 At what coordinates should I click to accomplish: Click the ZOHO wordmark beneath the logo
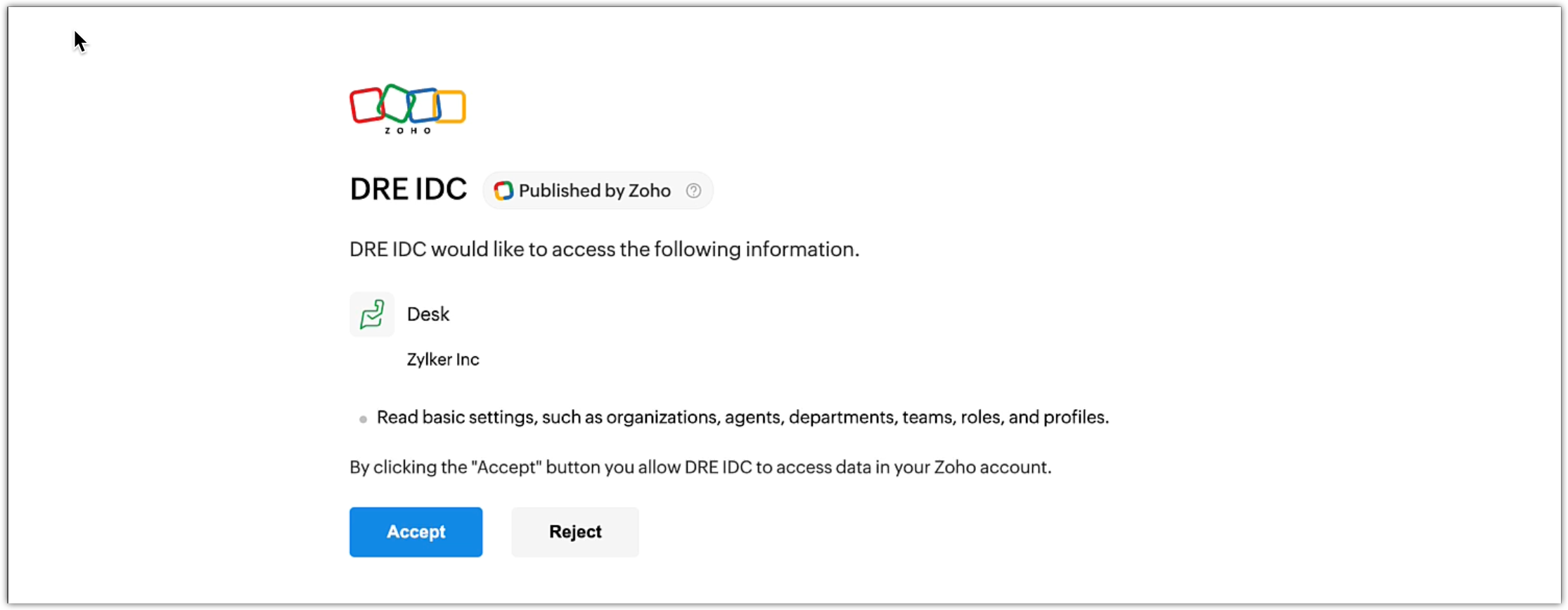[408, 131]
